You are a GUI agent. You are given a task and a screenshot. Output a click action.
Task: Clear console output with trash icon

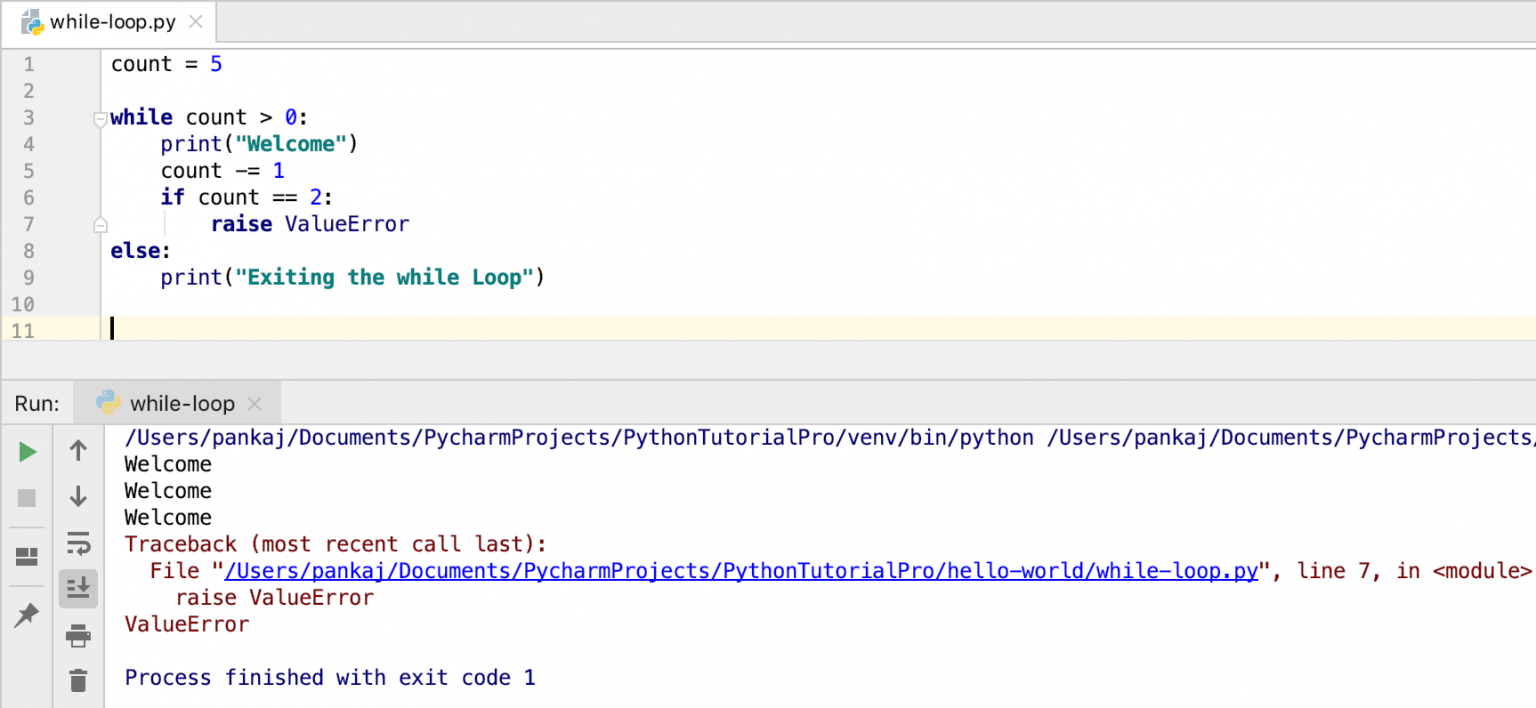pyautogui.click(x=78, y=680)
